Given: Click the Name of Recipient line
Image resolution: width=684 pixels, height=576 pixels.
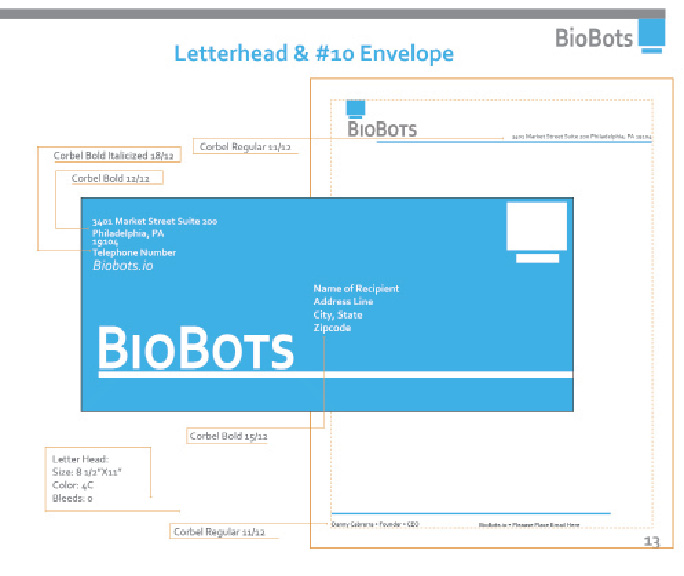Looking at the screenshot, I should pyautogui.click(x=356, y=288).
